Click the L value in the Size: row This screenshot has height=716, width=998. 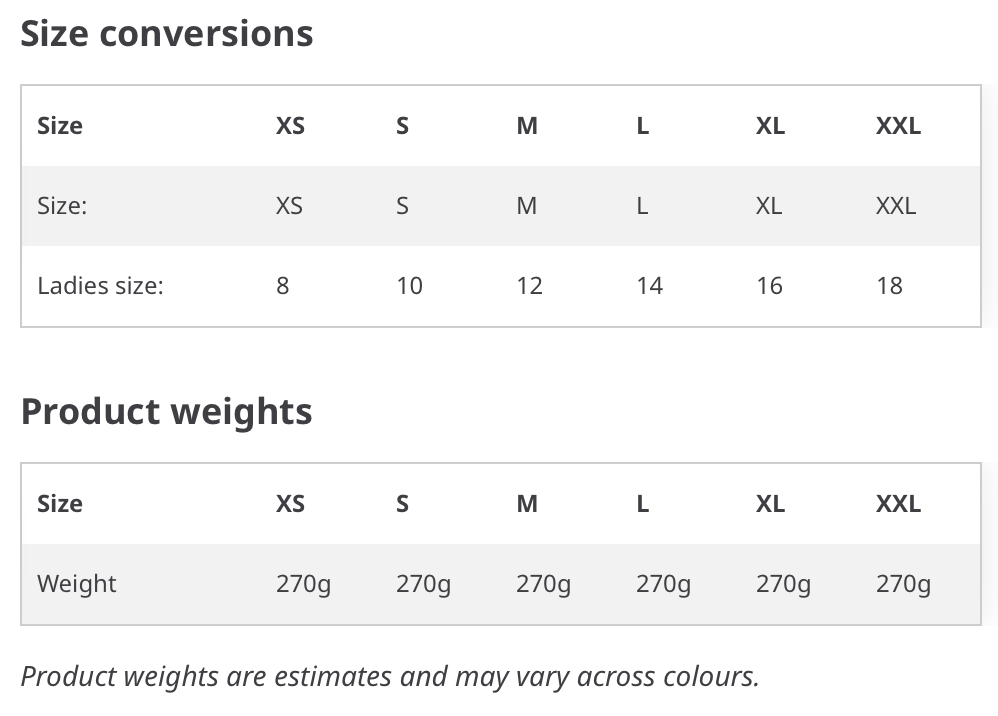[642, 206]
